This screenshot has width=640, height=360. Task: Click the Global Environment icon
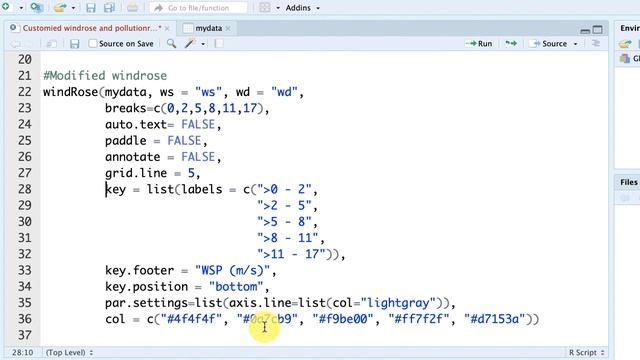point(625,59)
